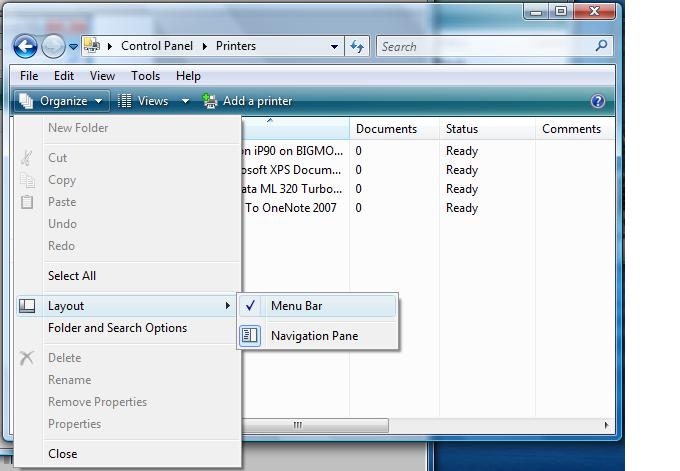
Task: Expand the Views dropdown arrow
Action: click(x=185, y=101)
